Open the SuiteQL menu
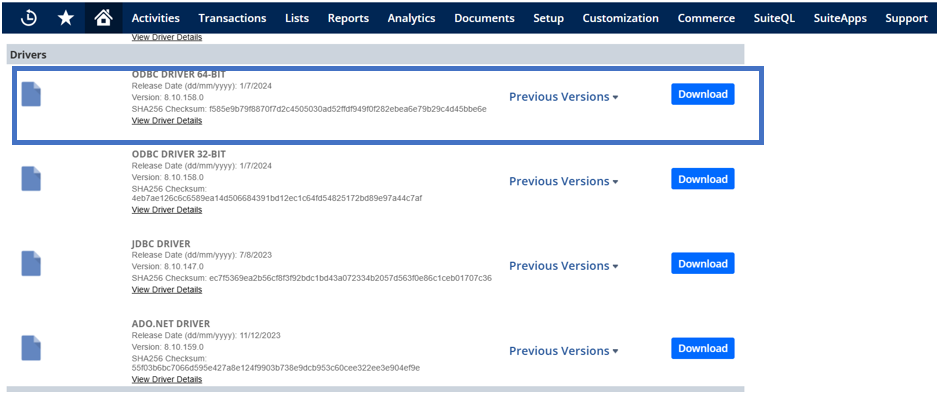 tap(774, 18)
